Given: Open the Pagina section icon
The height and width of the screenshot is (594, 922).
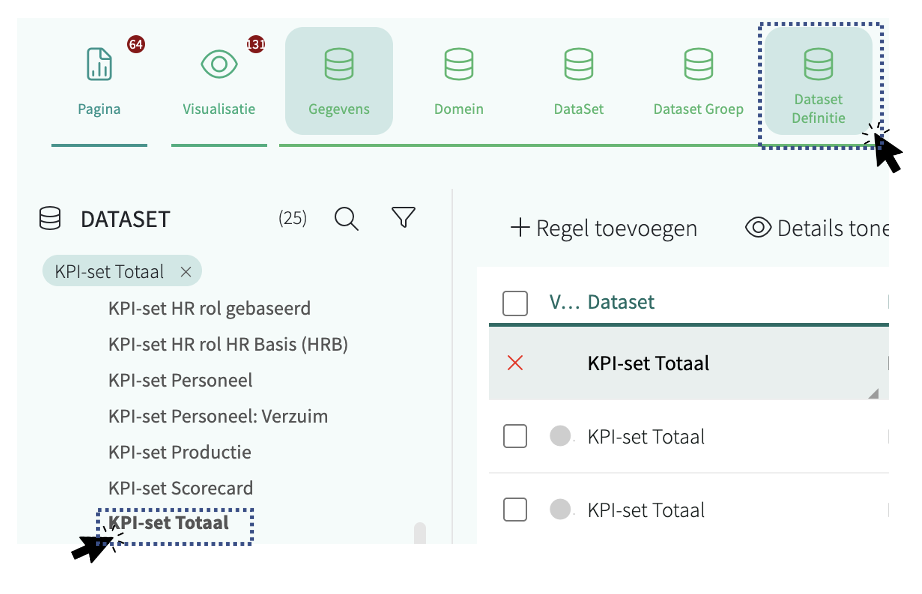Looking at the screenshot, I should tap(99, 65).
